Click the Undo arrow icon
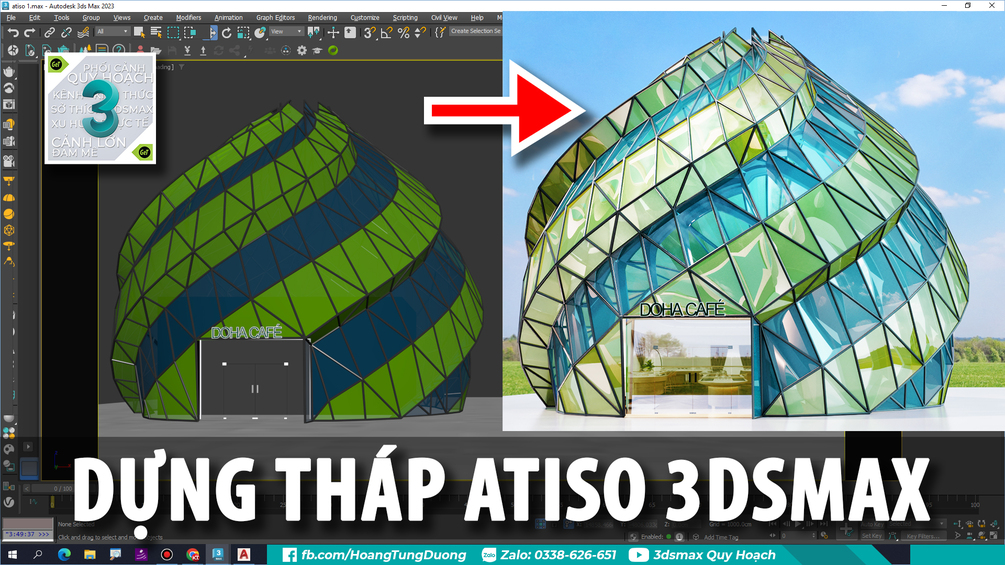1005x565 pixels. (x=13, y=32)
